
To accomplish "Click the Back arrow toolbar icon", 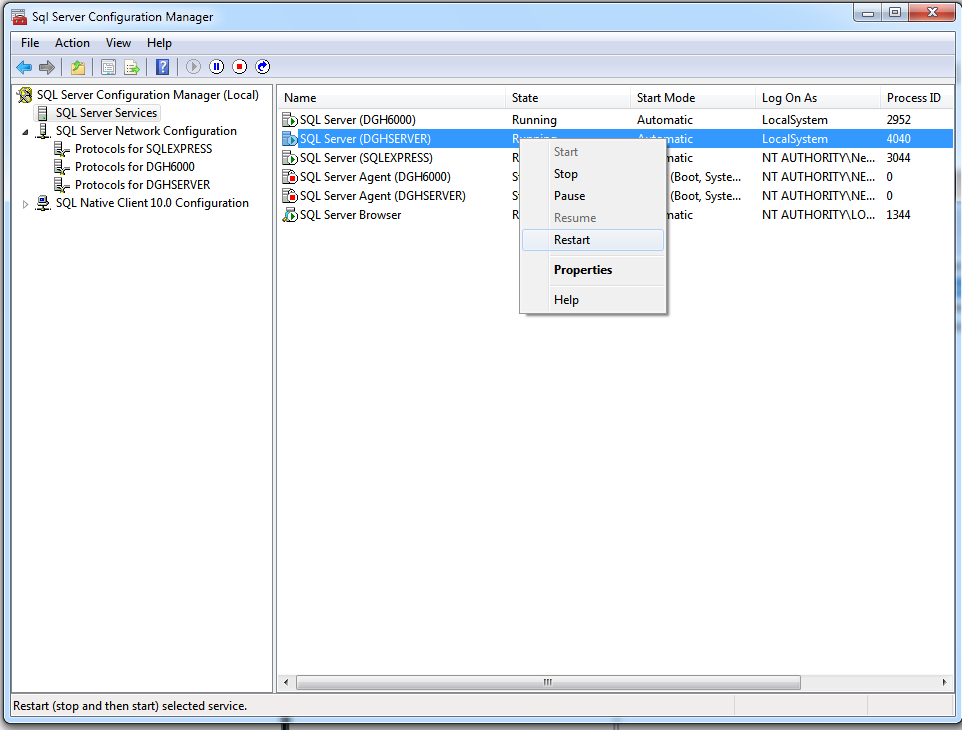I will [24, 67].
